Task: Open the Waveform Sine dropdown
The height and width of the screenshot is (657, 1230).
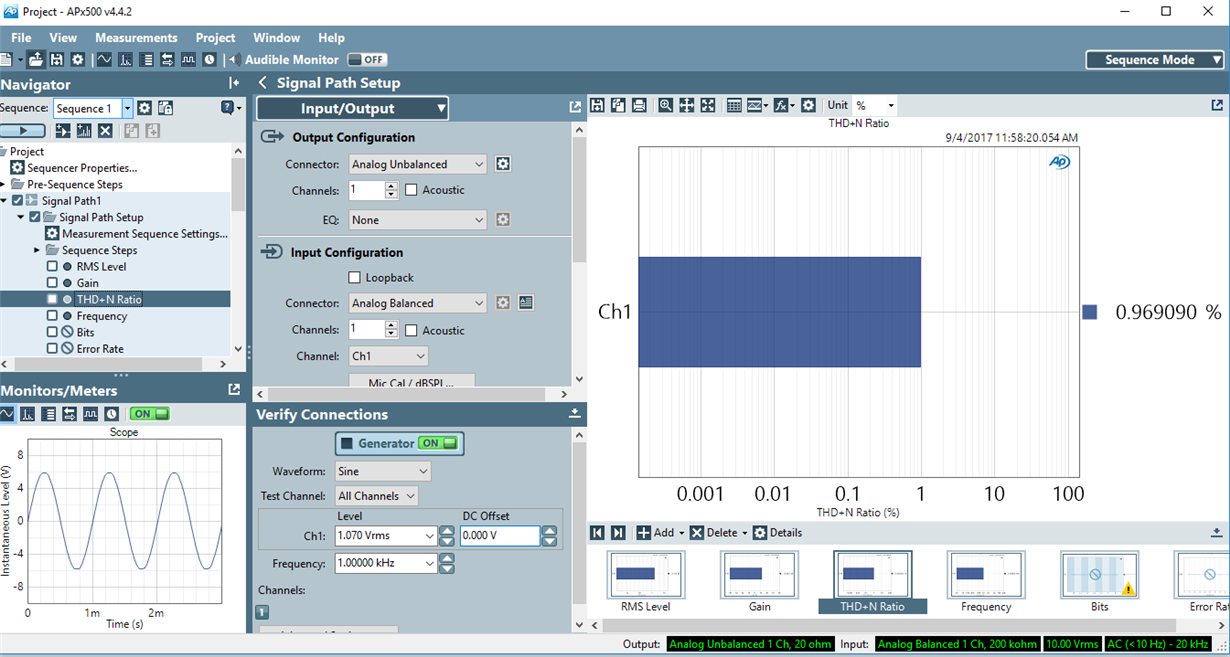Action: pyautogui.click(x=383, y=471)
